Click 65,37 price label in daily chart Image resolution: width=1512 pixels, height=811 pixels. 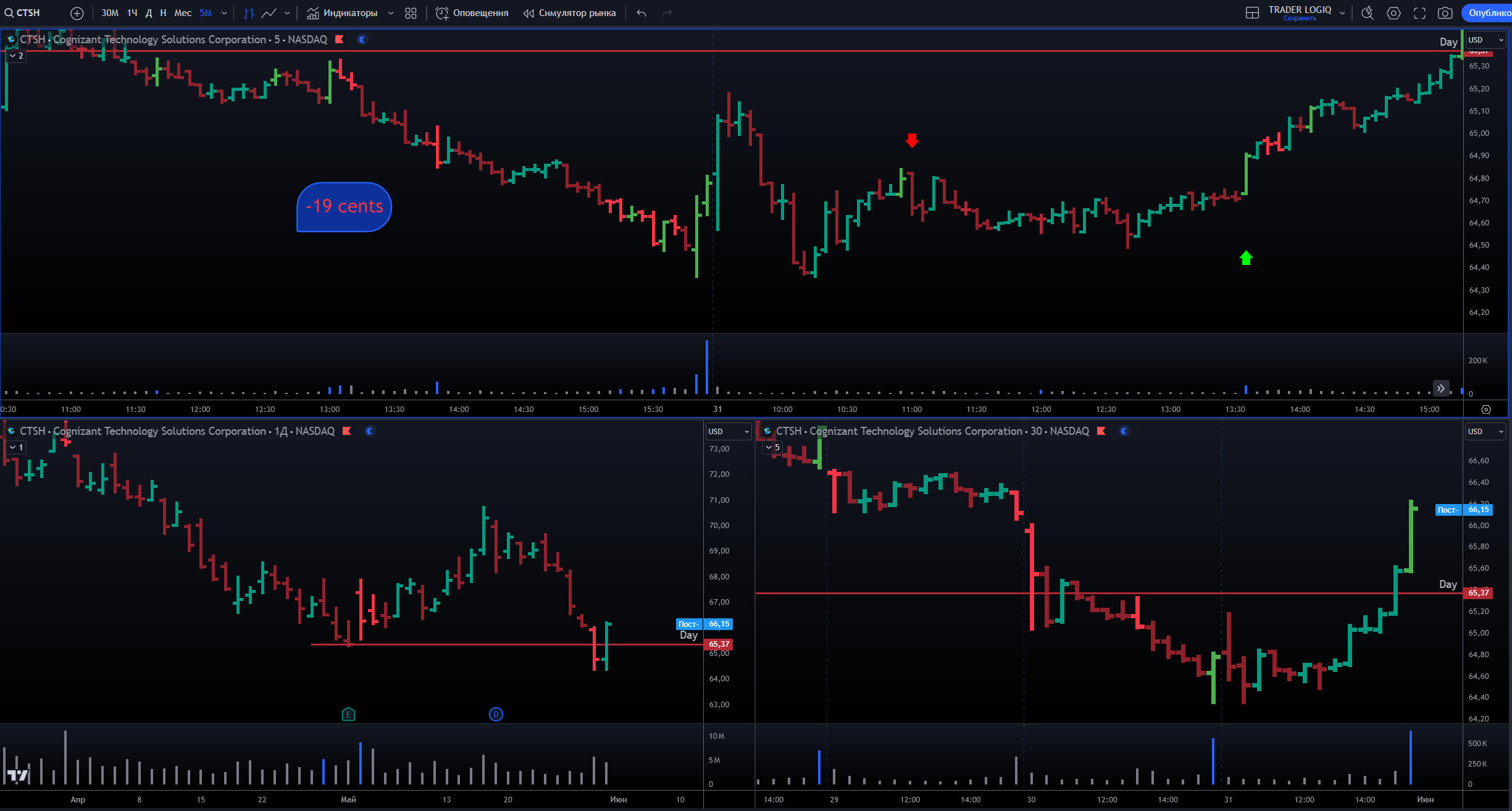tap(719, 644)
